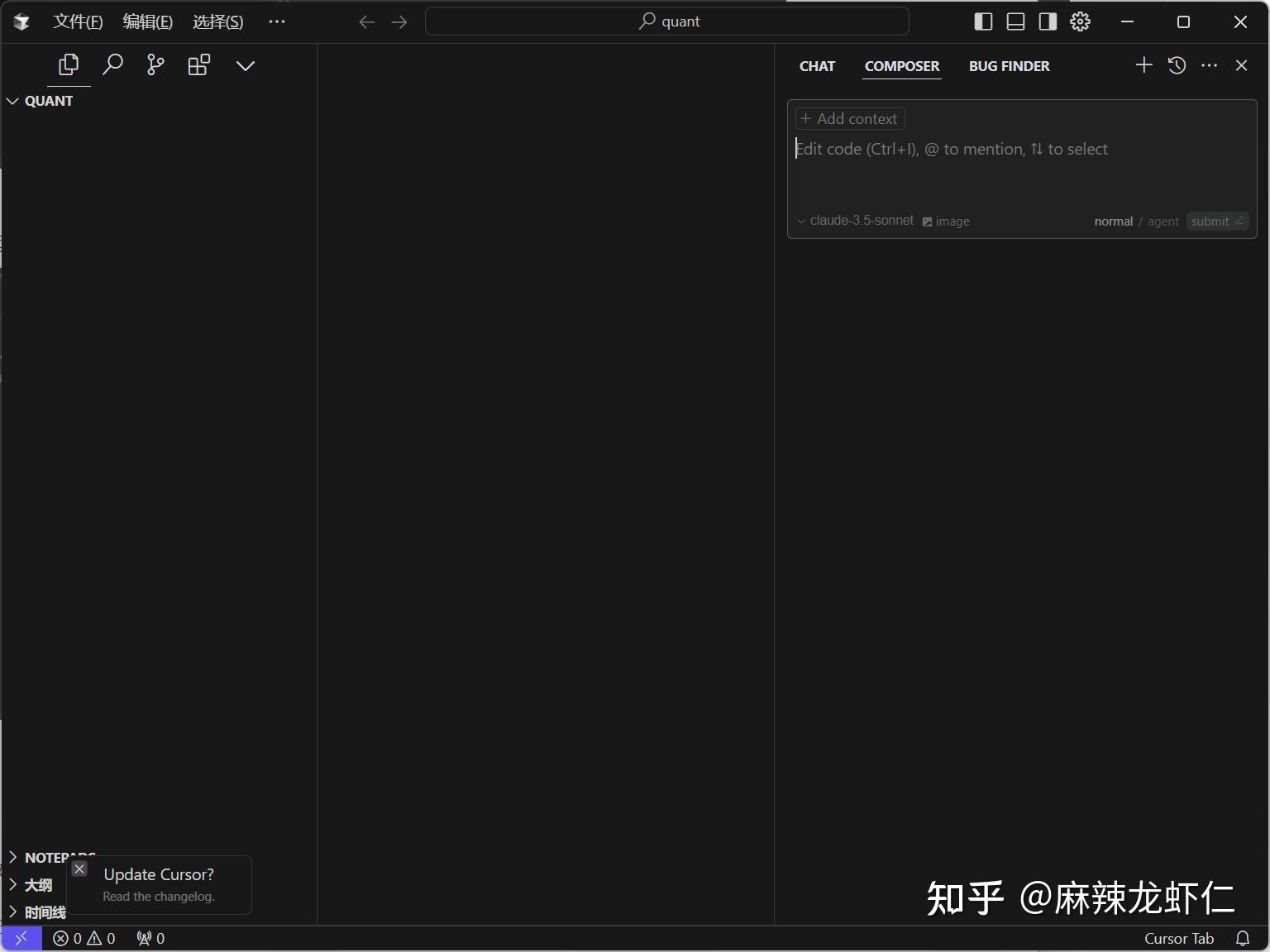Expand the 大纲 outline section
Image resolution: width=1270 pixels, height=952 pixels.
click(31, 885)
